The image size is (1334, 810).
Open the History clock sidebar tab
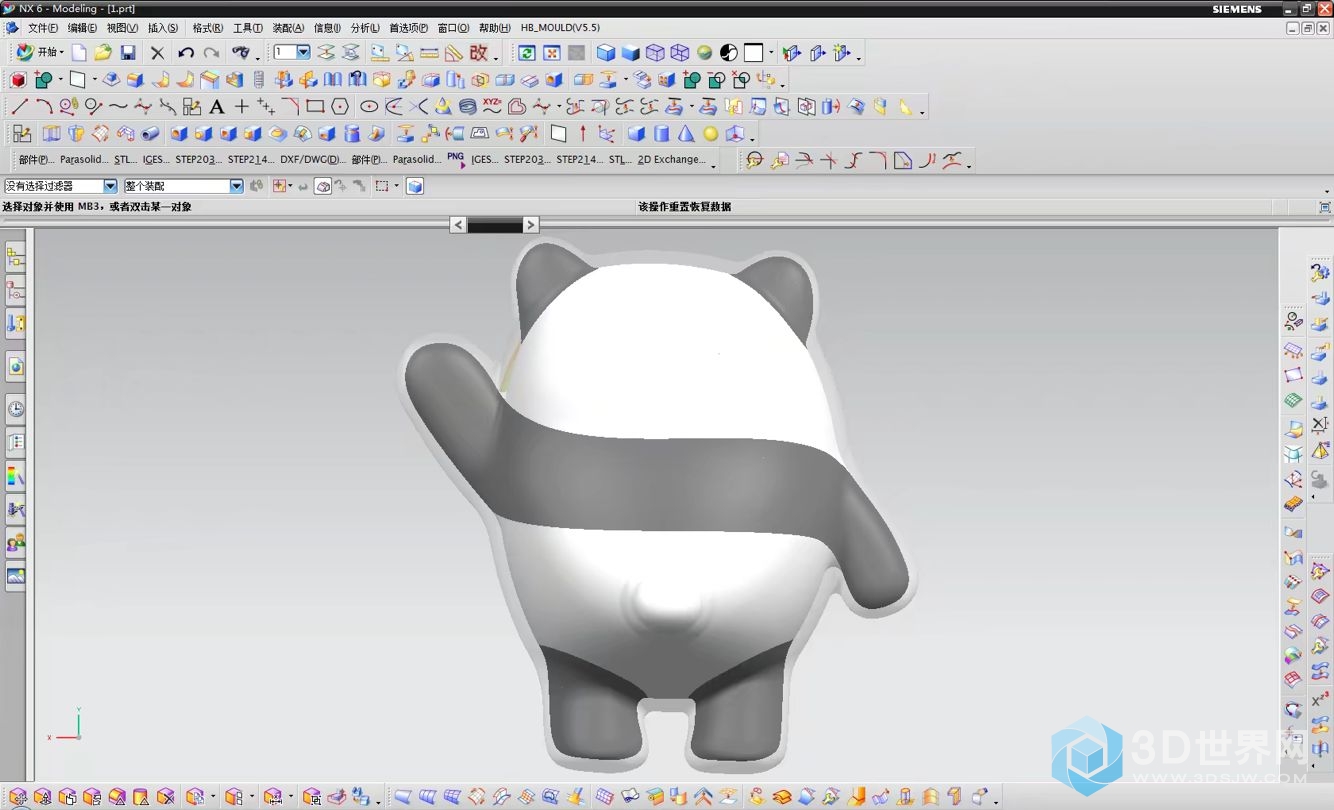coord(15,408)
